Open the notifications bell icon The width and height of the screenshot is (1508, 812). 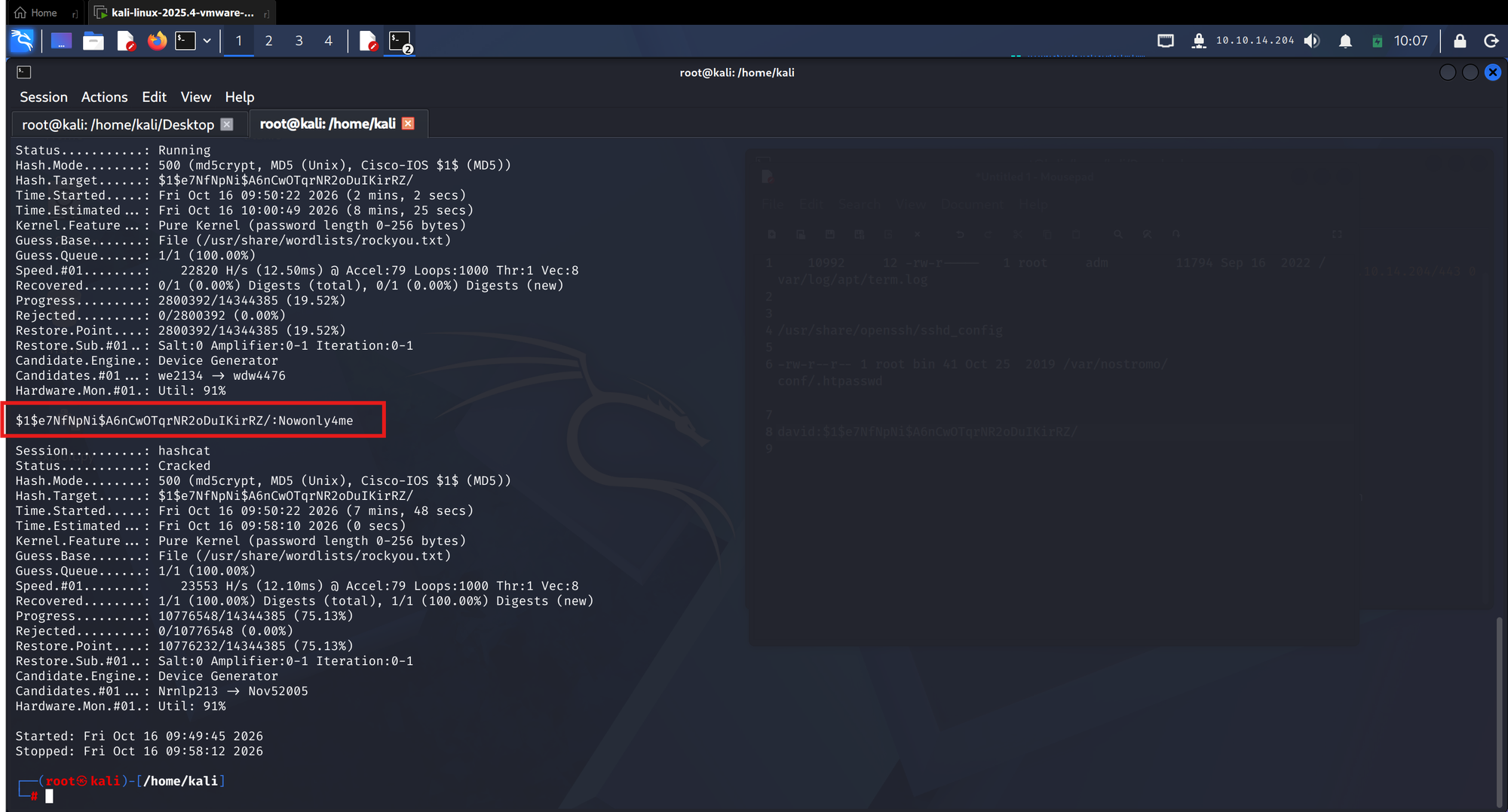point(1345,41)
